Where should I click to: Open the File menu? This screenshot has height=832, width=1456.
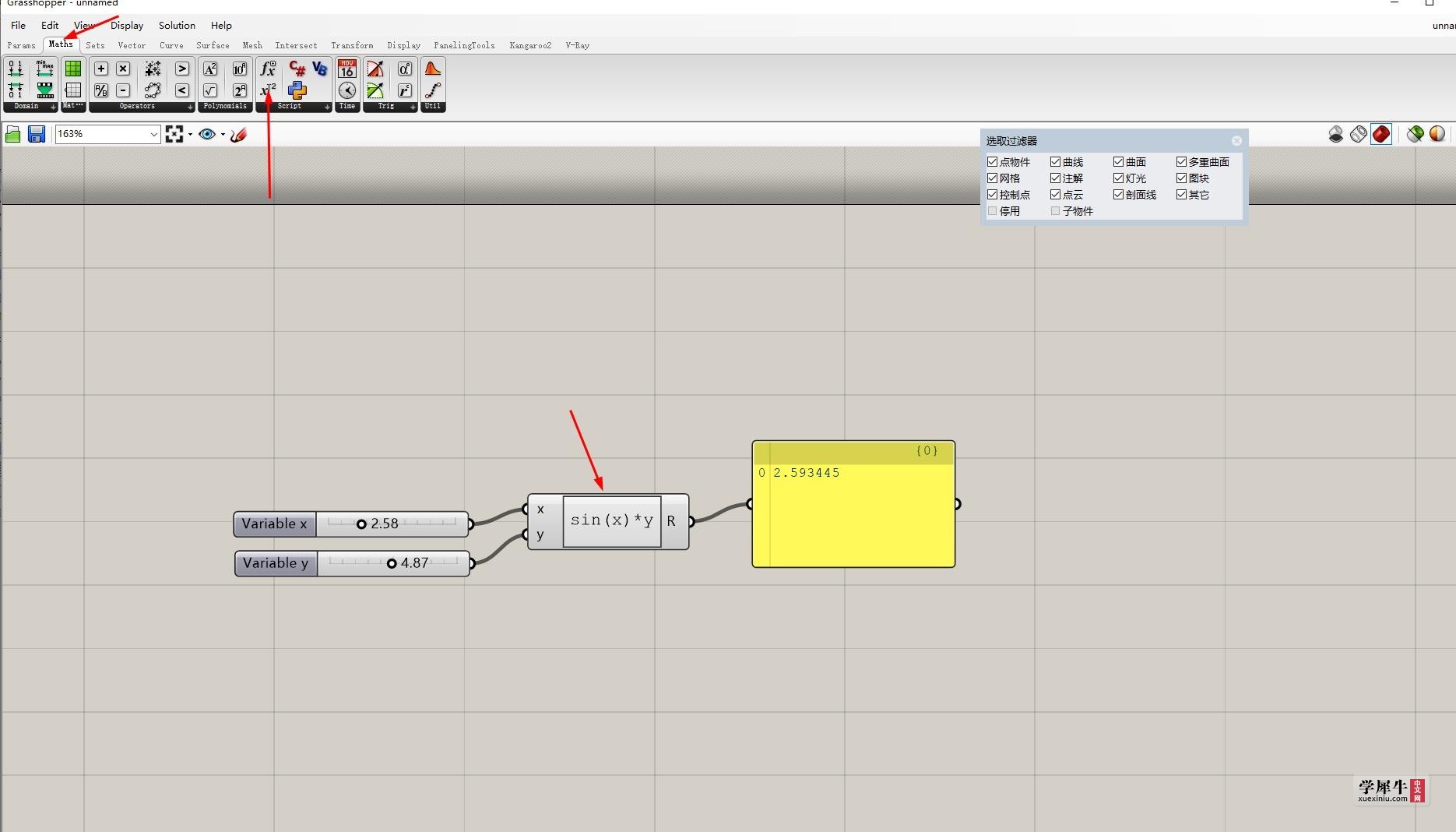click(x=18, y=25)
